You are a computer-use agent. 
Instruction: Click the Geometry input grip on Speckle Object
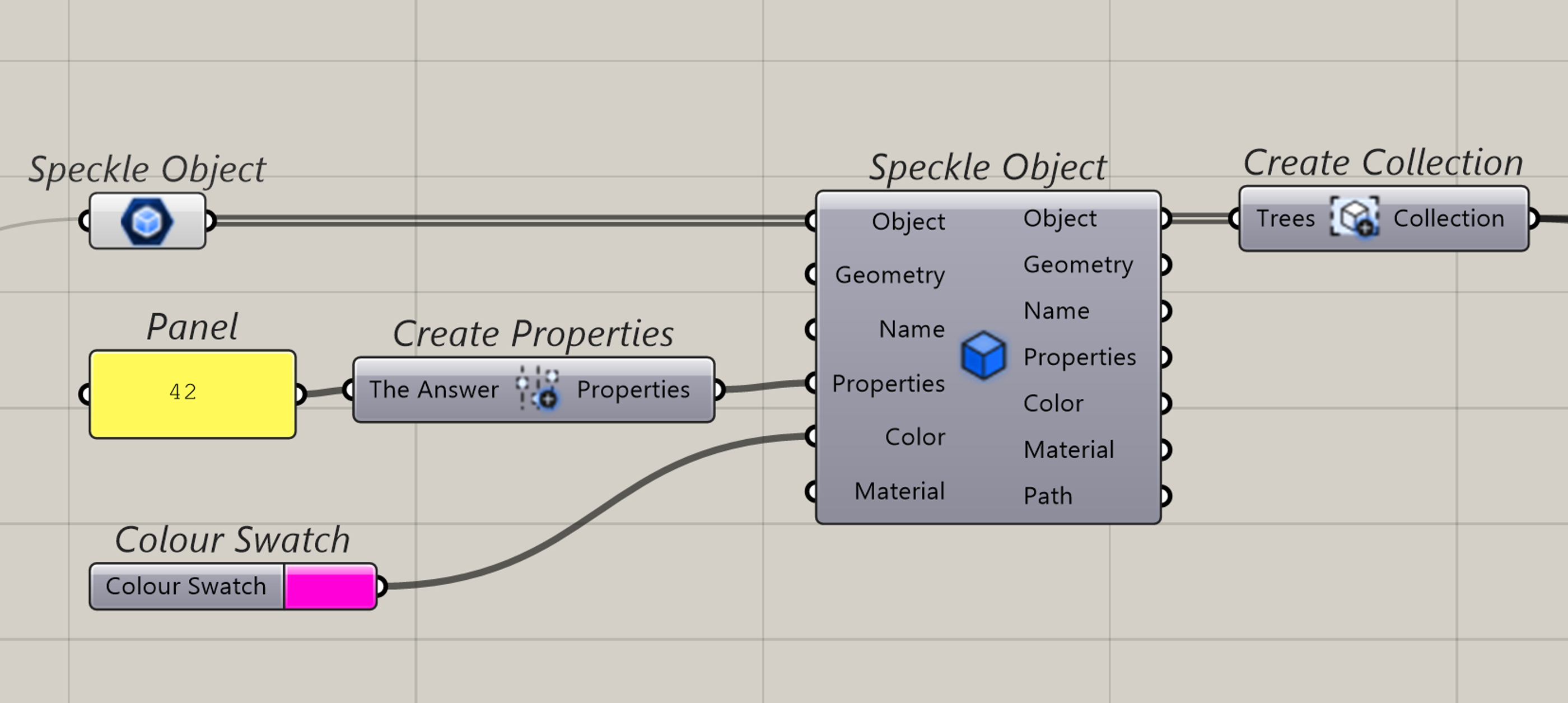click(811, 274)
